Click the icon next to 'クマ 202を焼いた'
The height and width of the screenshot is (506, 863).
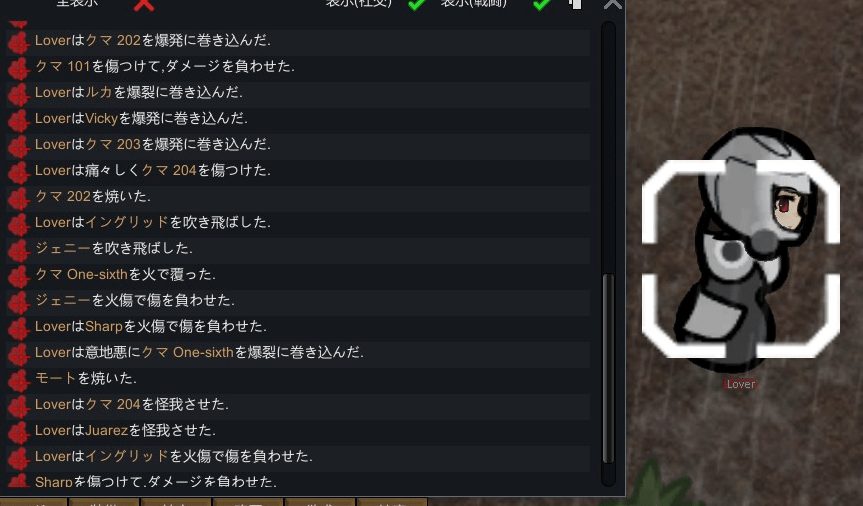click(x=18, y=199)
